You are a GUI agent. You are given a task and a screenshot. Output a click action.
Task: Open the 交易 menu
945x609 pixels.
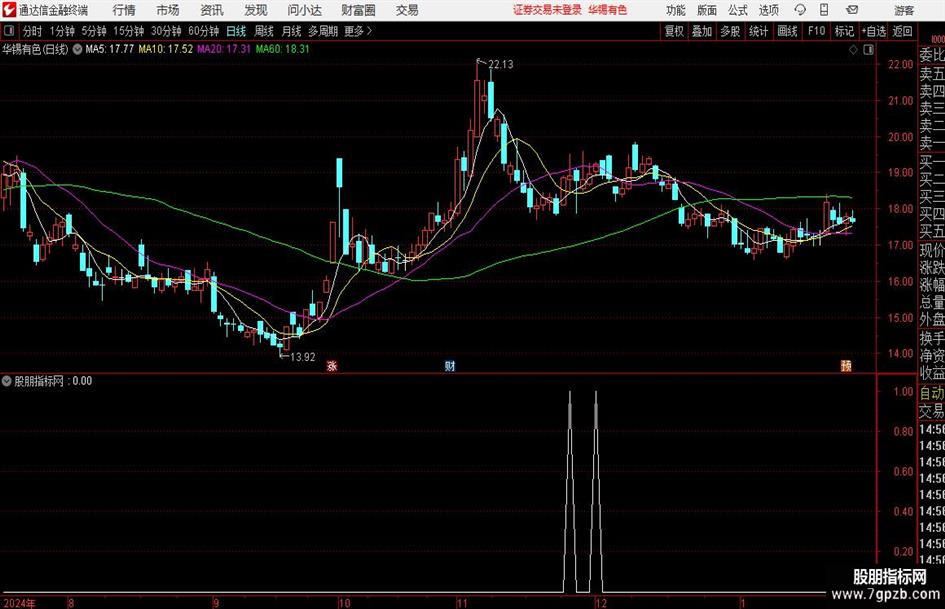coord(407,10)
